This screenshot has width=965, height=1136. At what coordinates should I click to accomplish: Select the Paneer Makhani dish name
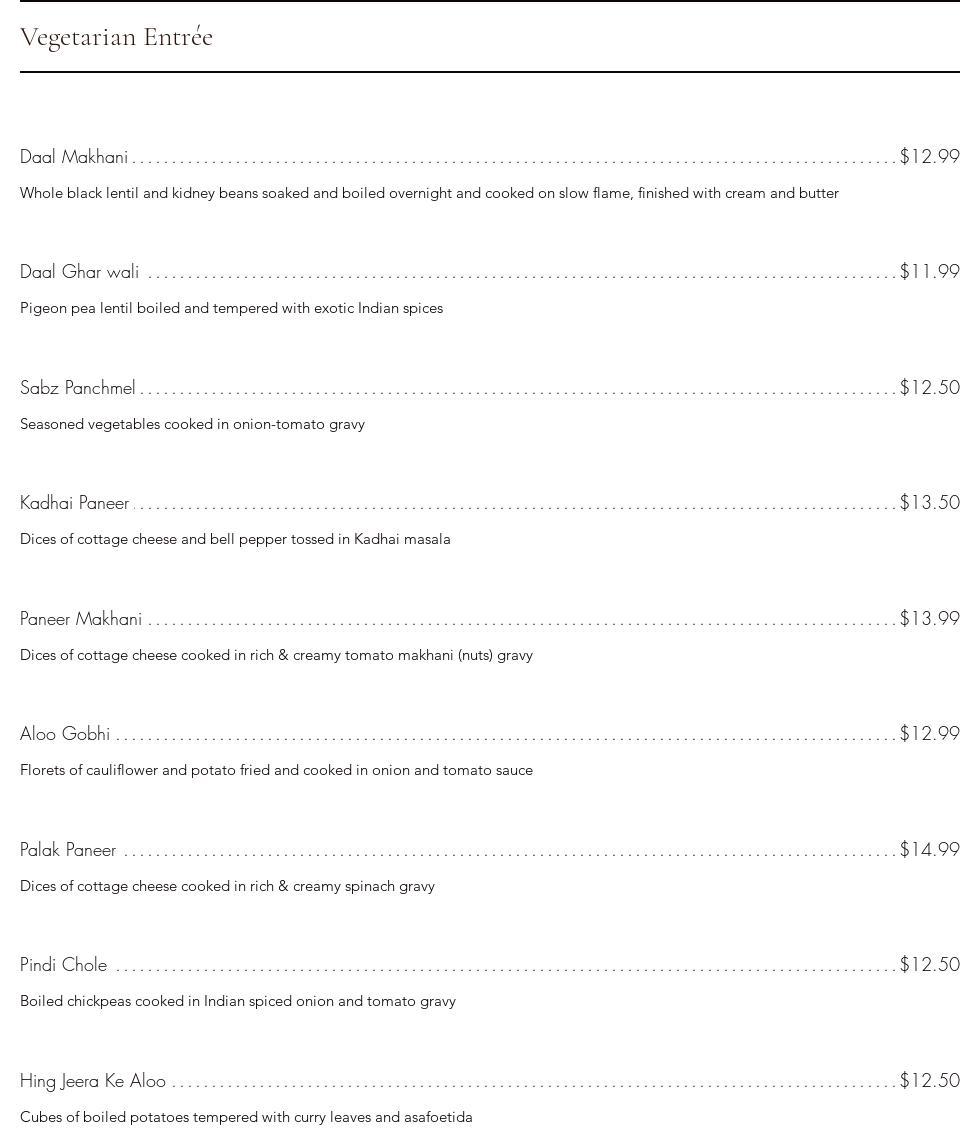[81, 619]
